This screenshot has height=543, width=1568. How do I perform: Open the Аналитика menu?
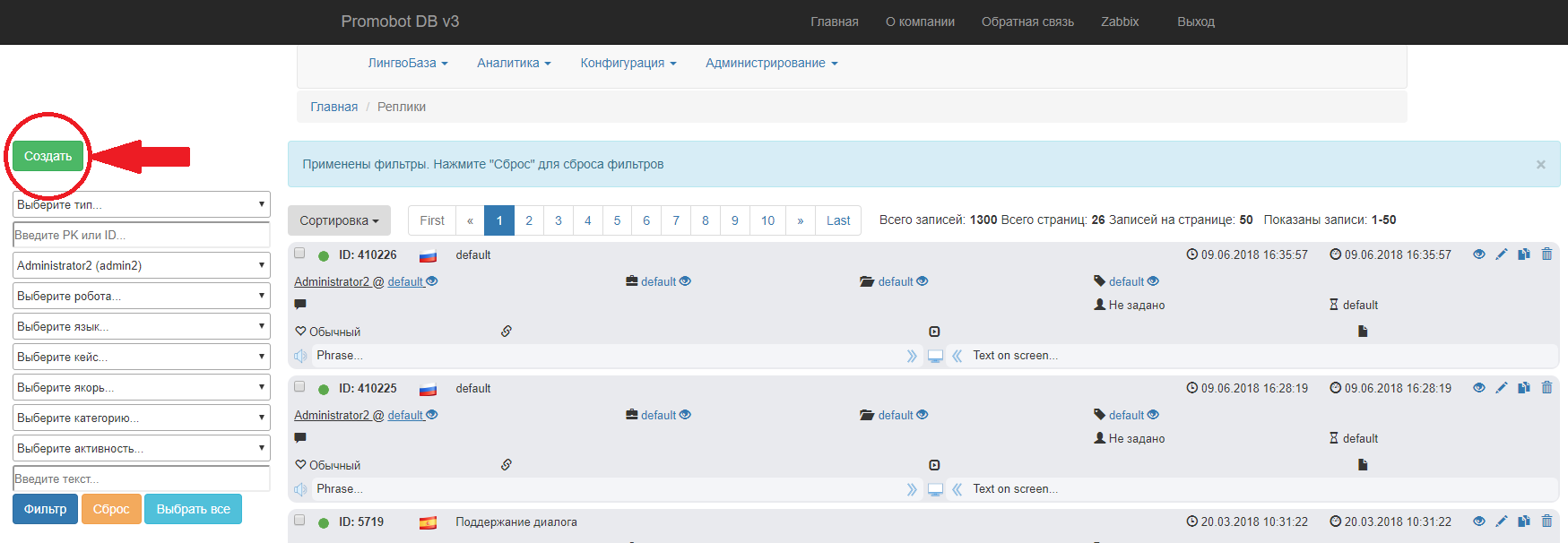coord(514,63)
